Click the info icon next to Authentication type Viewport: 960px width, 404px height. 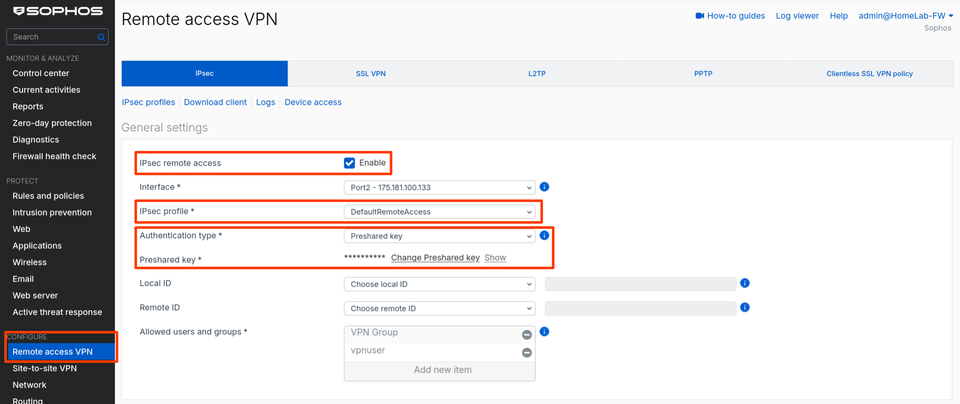point(544,235)
